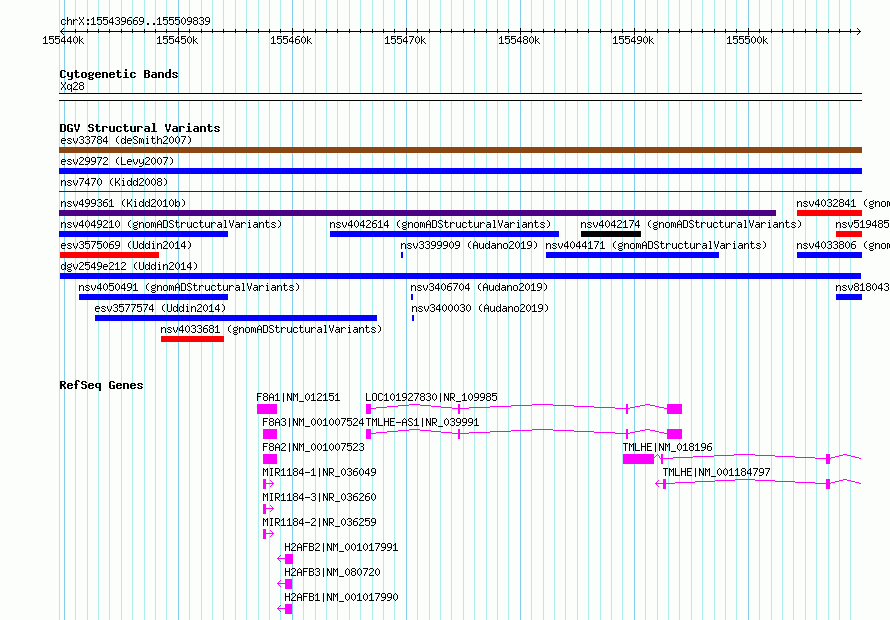890x620 pixels.
Task: Click the purple nsv499361 Kidd2010b bar
Action: (417, 213)
